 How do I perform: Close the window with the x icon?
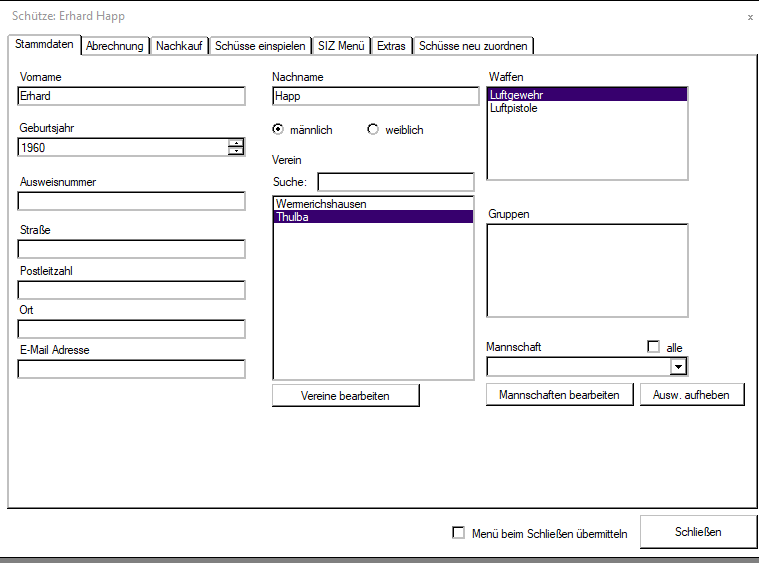(x=750, y=17)
